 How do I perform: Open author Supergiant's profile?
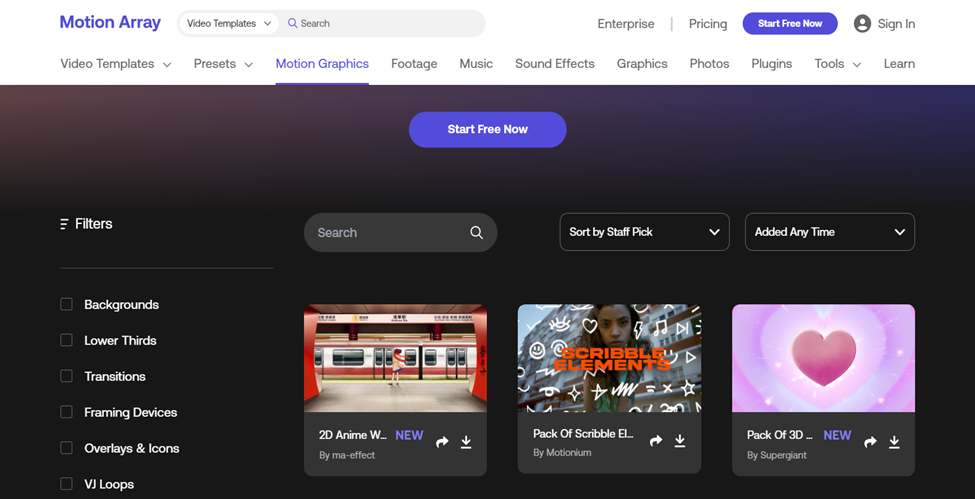click(777, 455)
